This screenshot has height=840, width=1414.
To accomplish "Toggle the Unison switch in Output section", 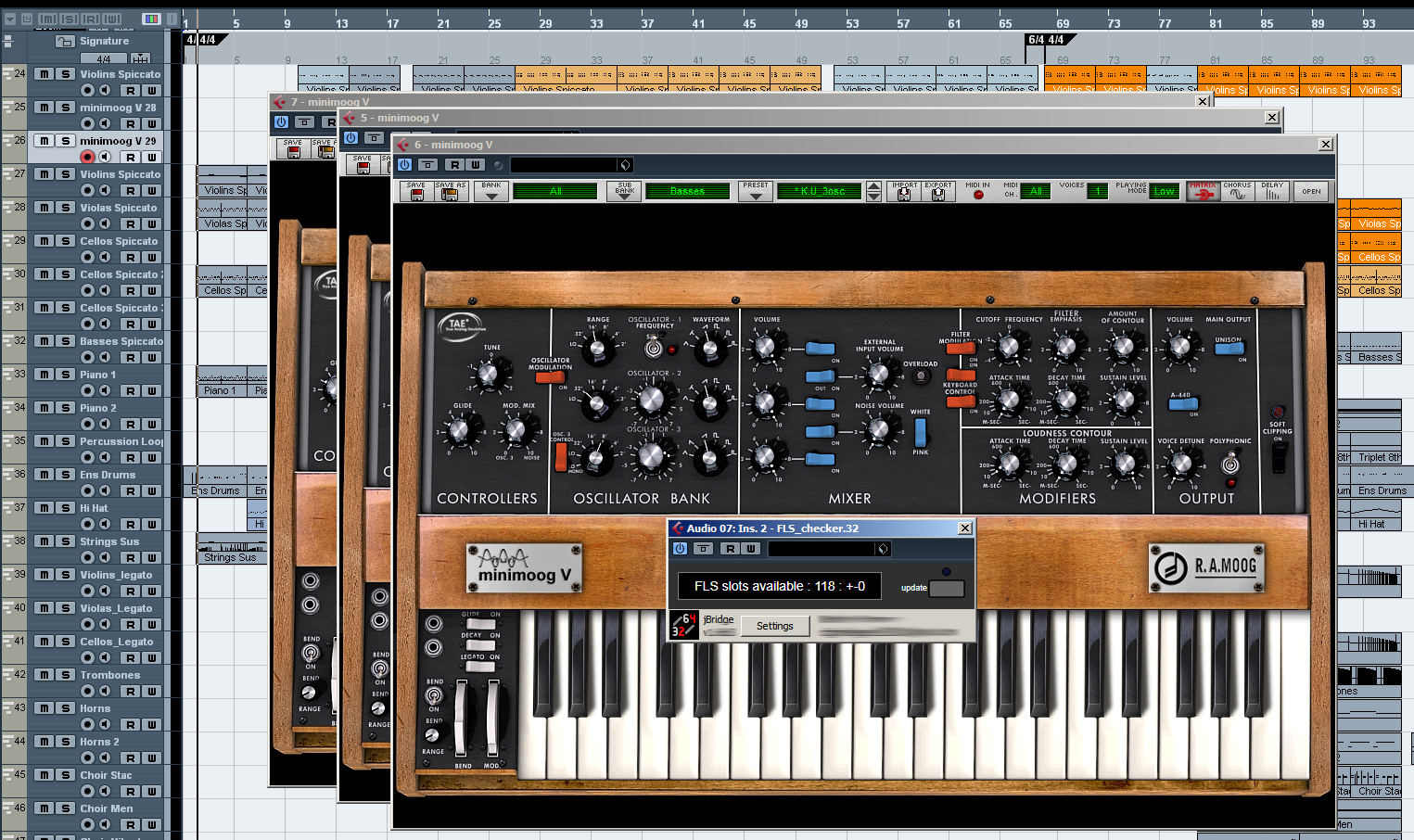I will [x=1229, y=350].
